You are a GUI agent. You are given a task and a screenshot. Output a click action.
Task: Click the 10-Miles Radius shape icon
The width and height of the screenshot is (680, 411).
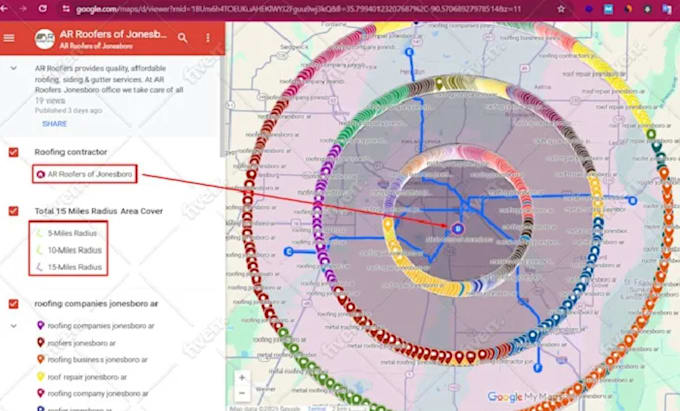(x=39, y=250)
